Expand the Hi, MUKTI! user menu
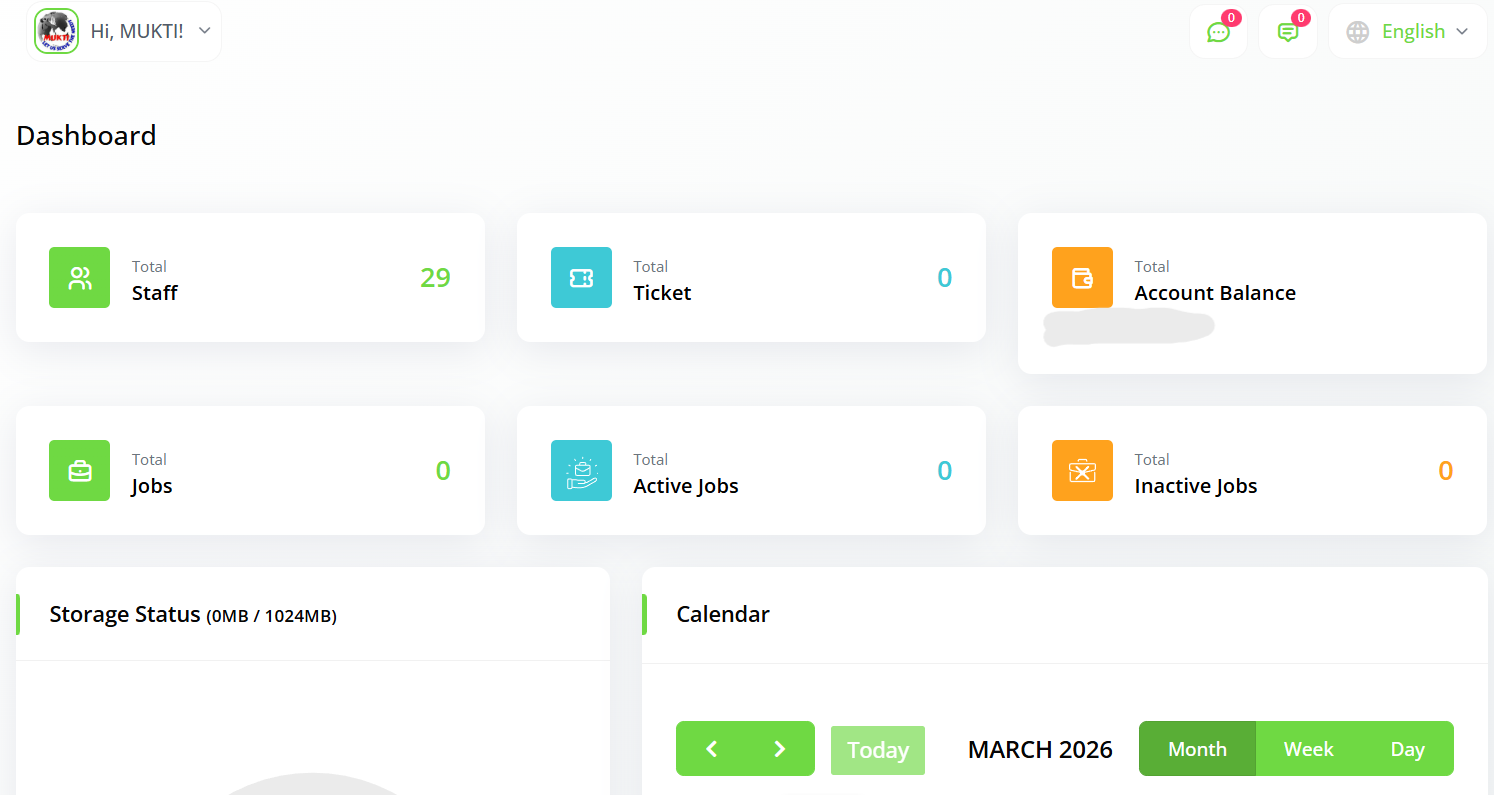The height and width of the screenshot is (795, 1494). [204, 31]
